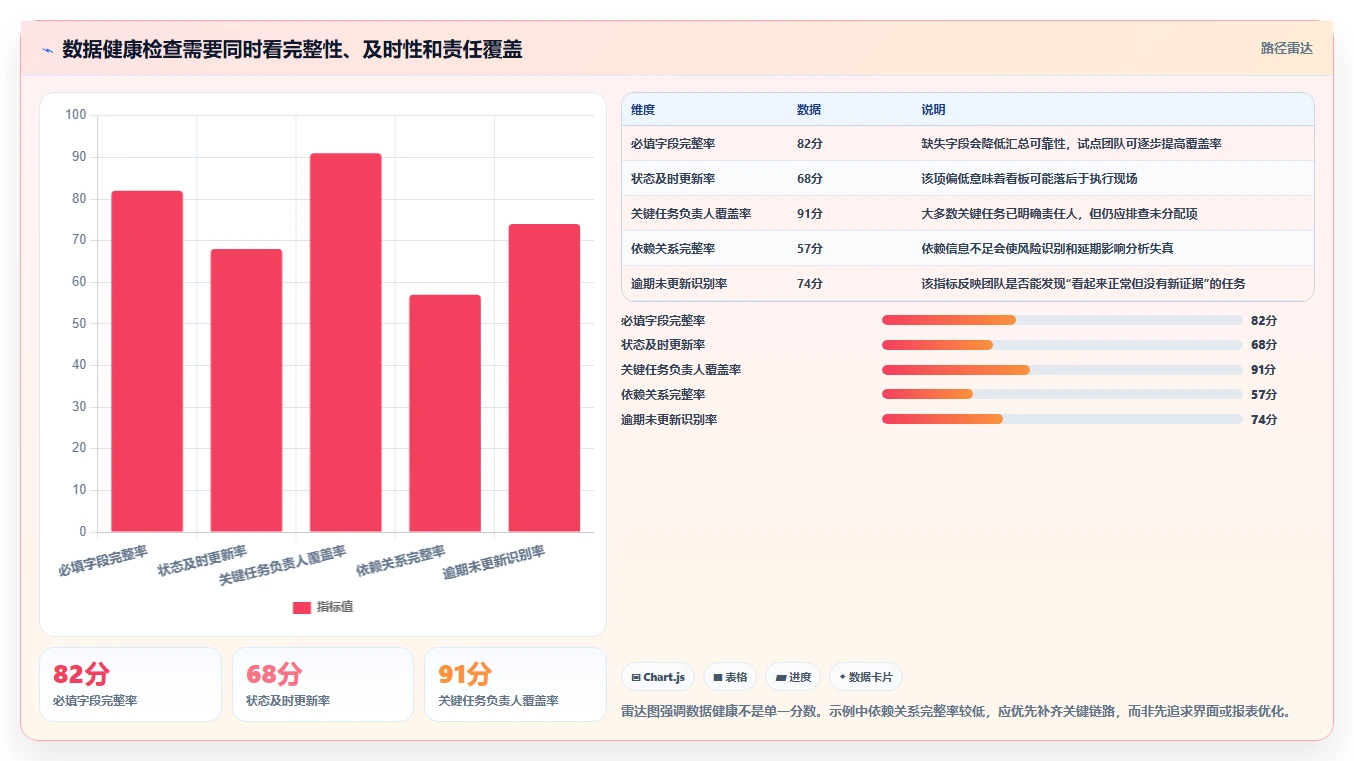Click the 数据卡片 tag chip
The height and width of the screenshot is (761, 1354).
865,677
